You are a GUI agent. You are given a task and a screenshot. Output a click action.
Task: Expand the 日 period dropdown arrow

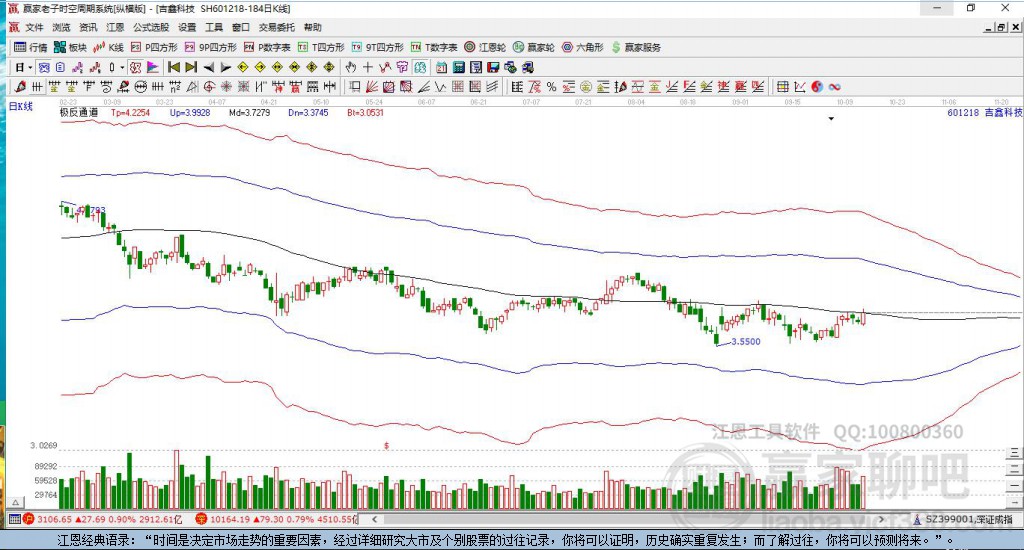(31, 67)
